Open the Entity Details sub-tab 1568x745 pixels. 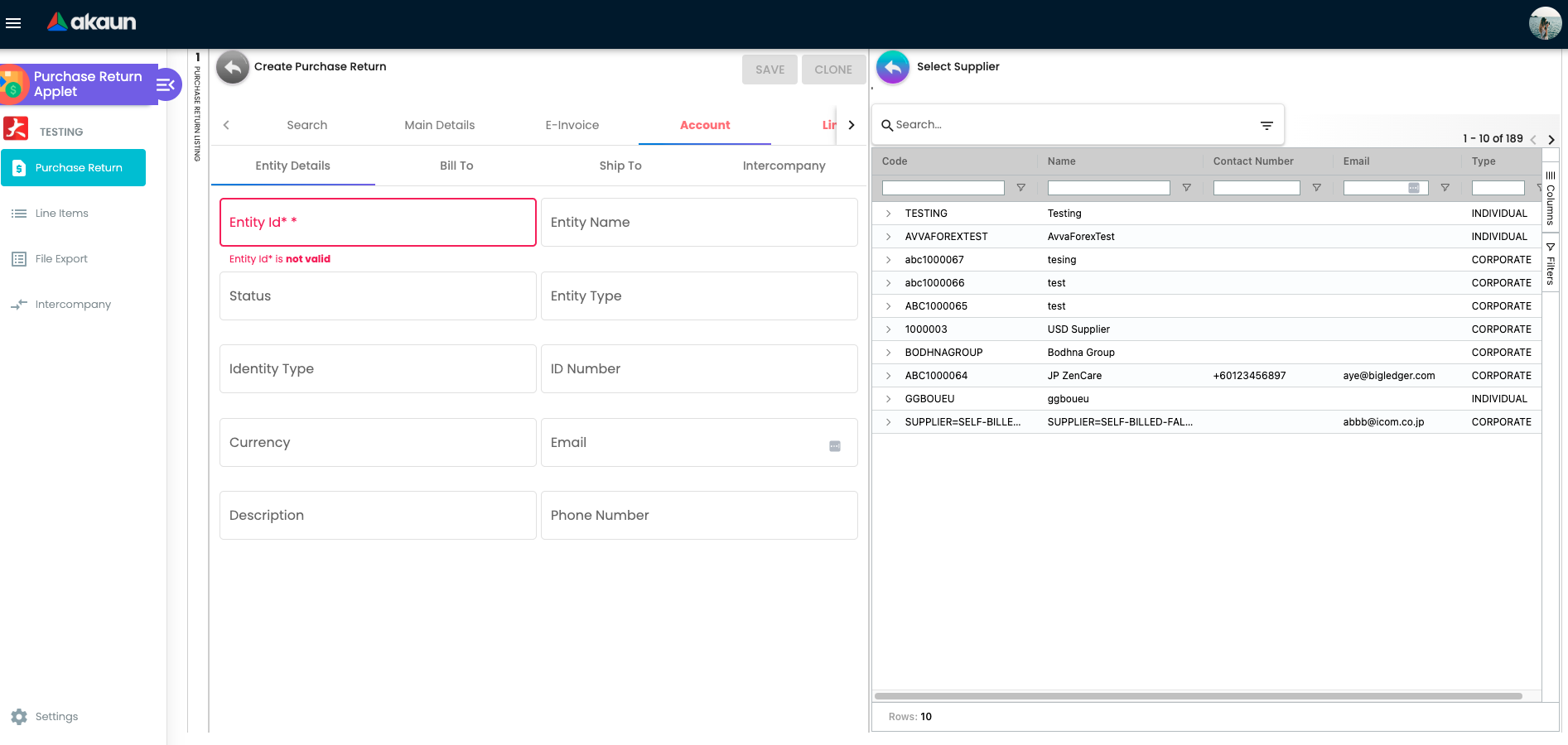(293, 166)
